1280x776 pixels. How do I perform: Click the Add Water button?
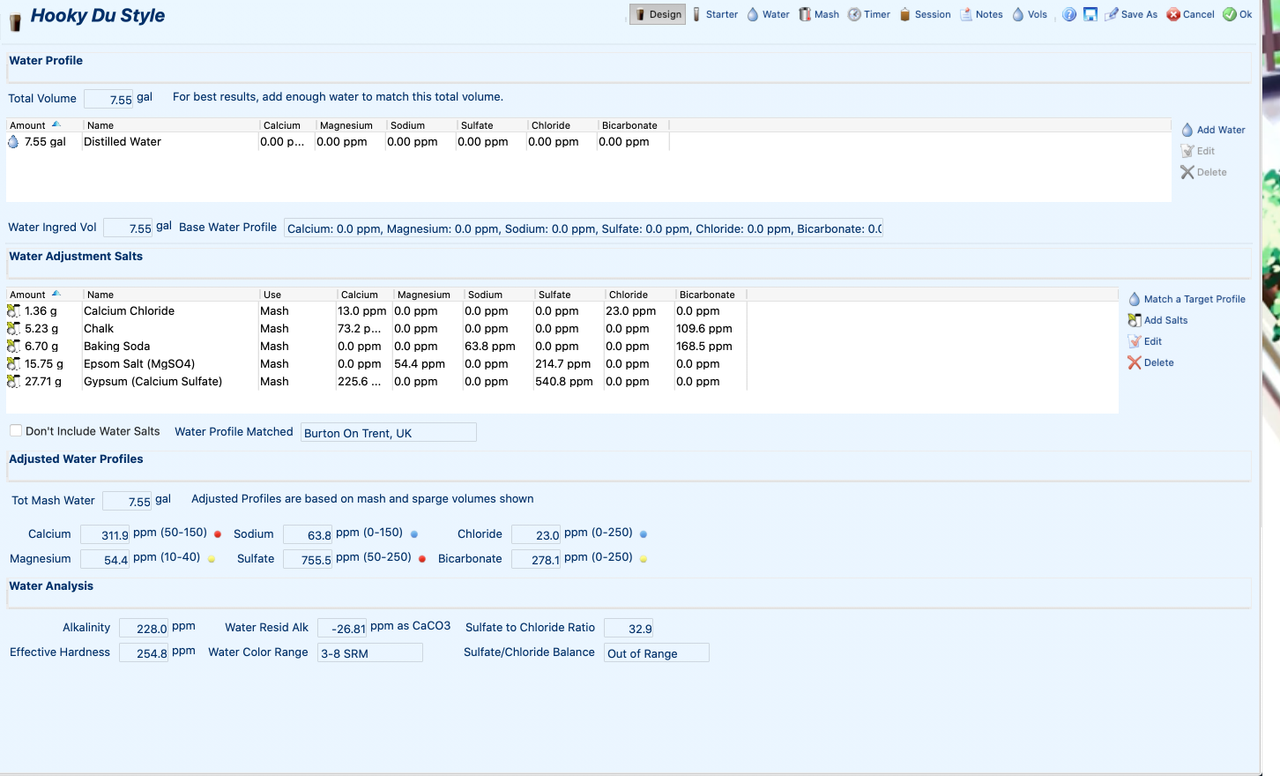1213,130
